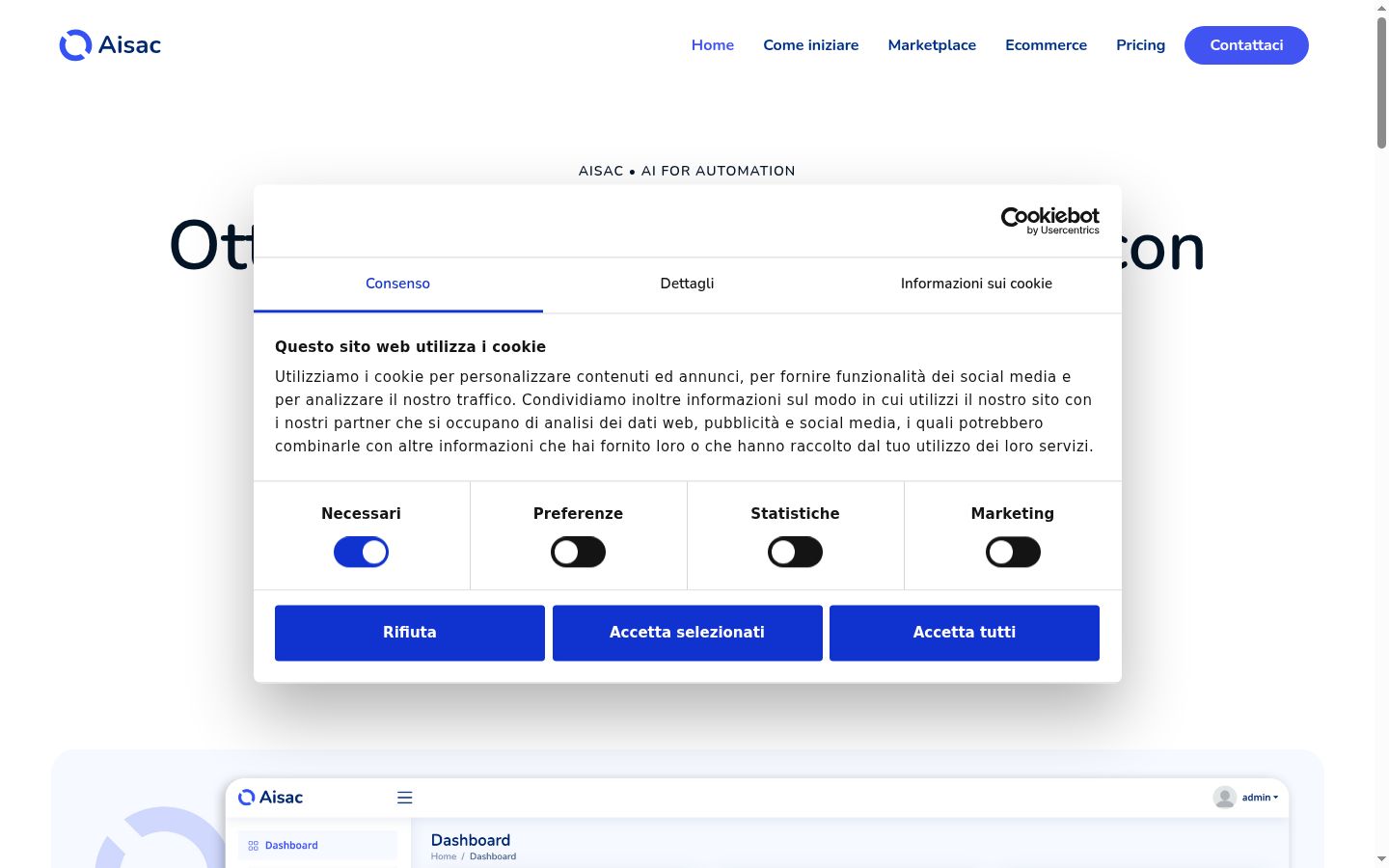Screen dimensions: 1389x868
Task: Click Rifiuta to reject cookies
Action: [x=410, y=633]
